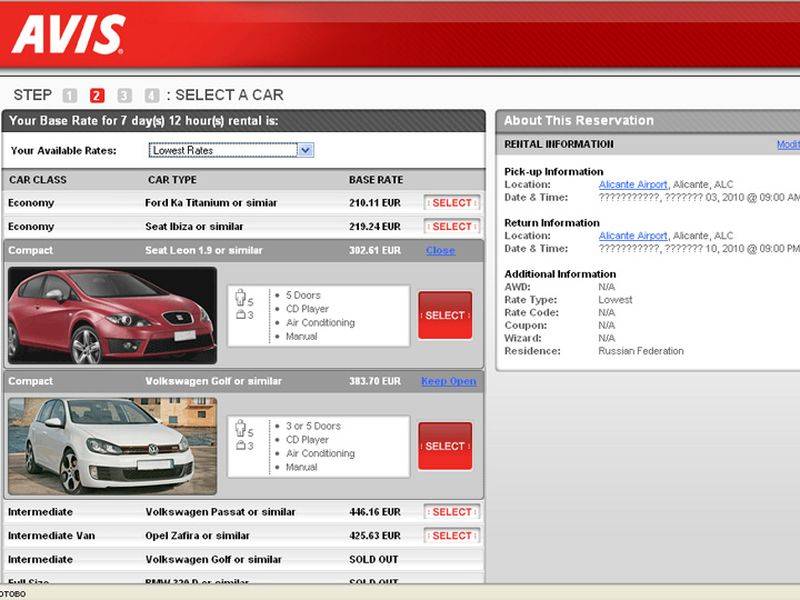The height and width of the screenshot is (600, 800).
Task: Click the 302.61 EUR base rate
Action: click(375, 250)
